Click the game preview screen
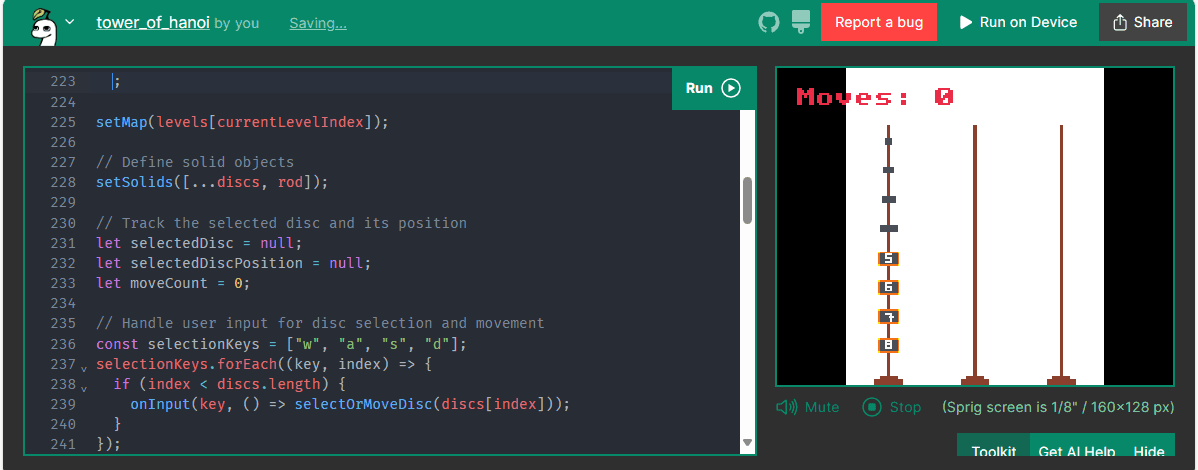 click(974, 226)
